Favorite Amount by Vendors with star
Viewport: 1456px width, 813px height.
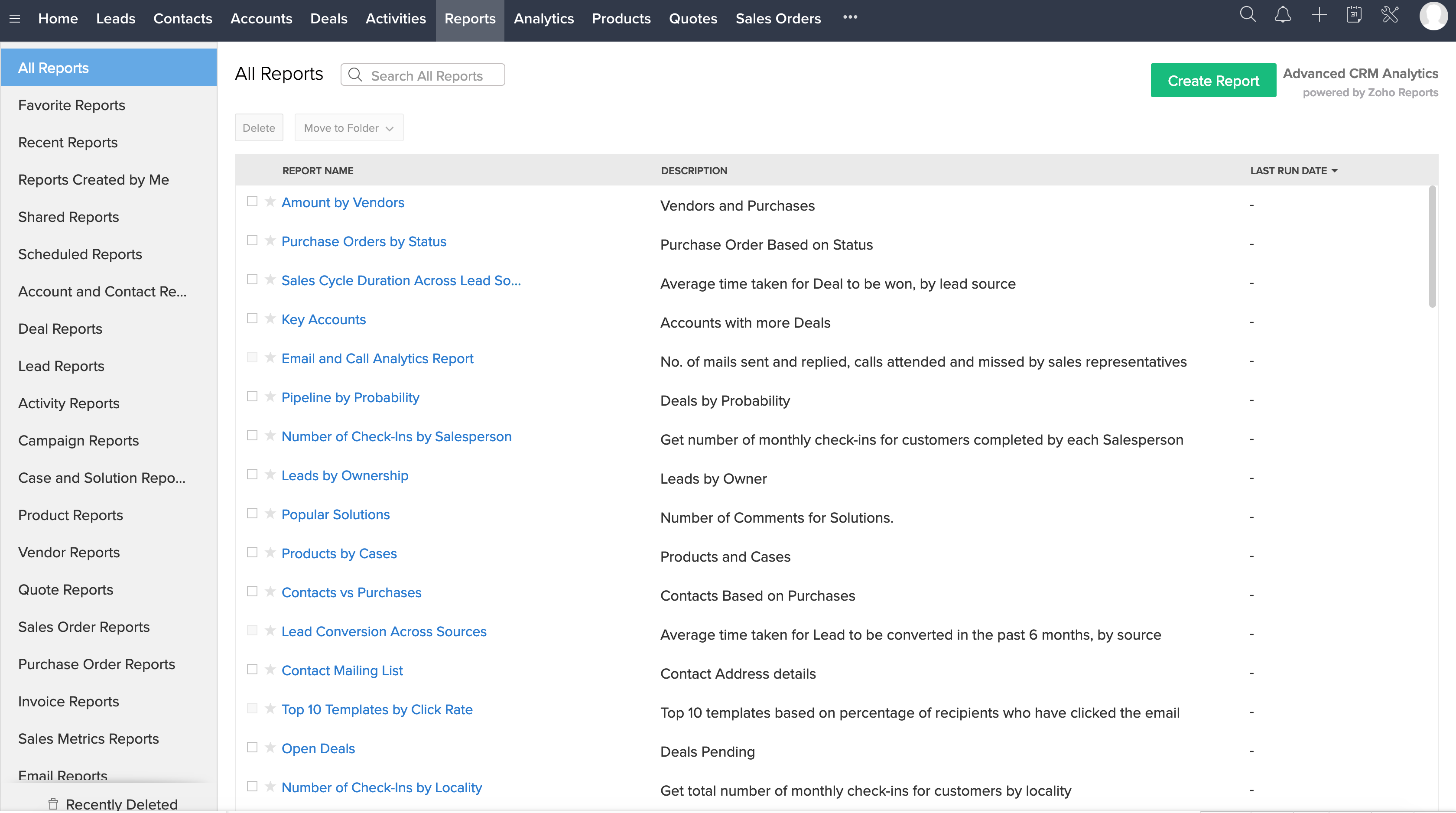tap(270, 201)
